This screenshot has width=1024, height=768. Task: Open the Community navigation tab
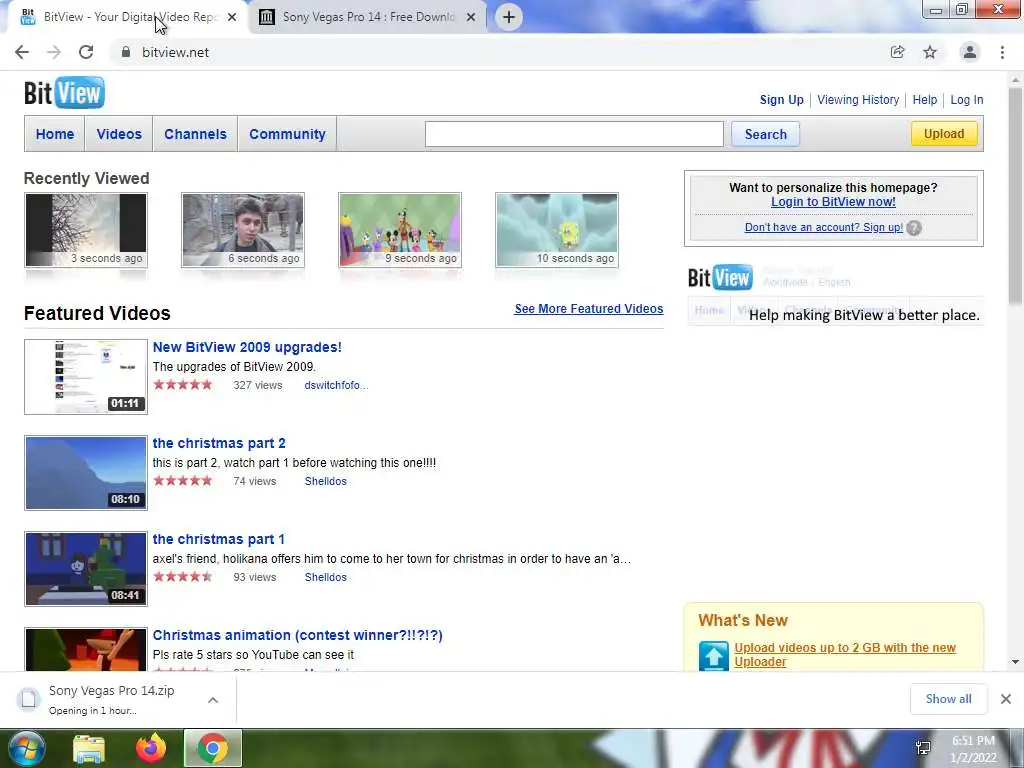pyautogui.click(x=287, y=134)
